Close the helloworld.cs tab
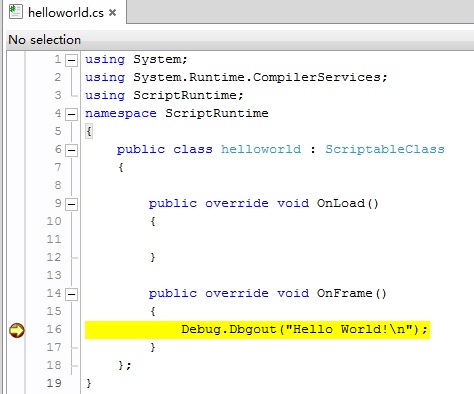Viewport: 474px width, 394px height. click(x=113, y=13)
